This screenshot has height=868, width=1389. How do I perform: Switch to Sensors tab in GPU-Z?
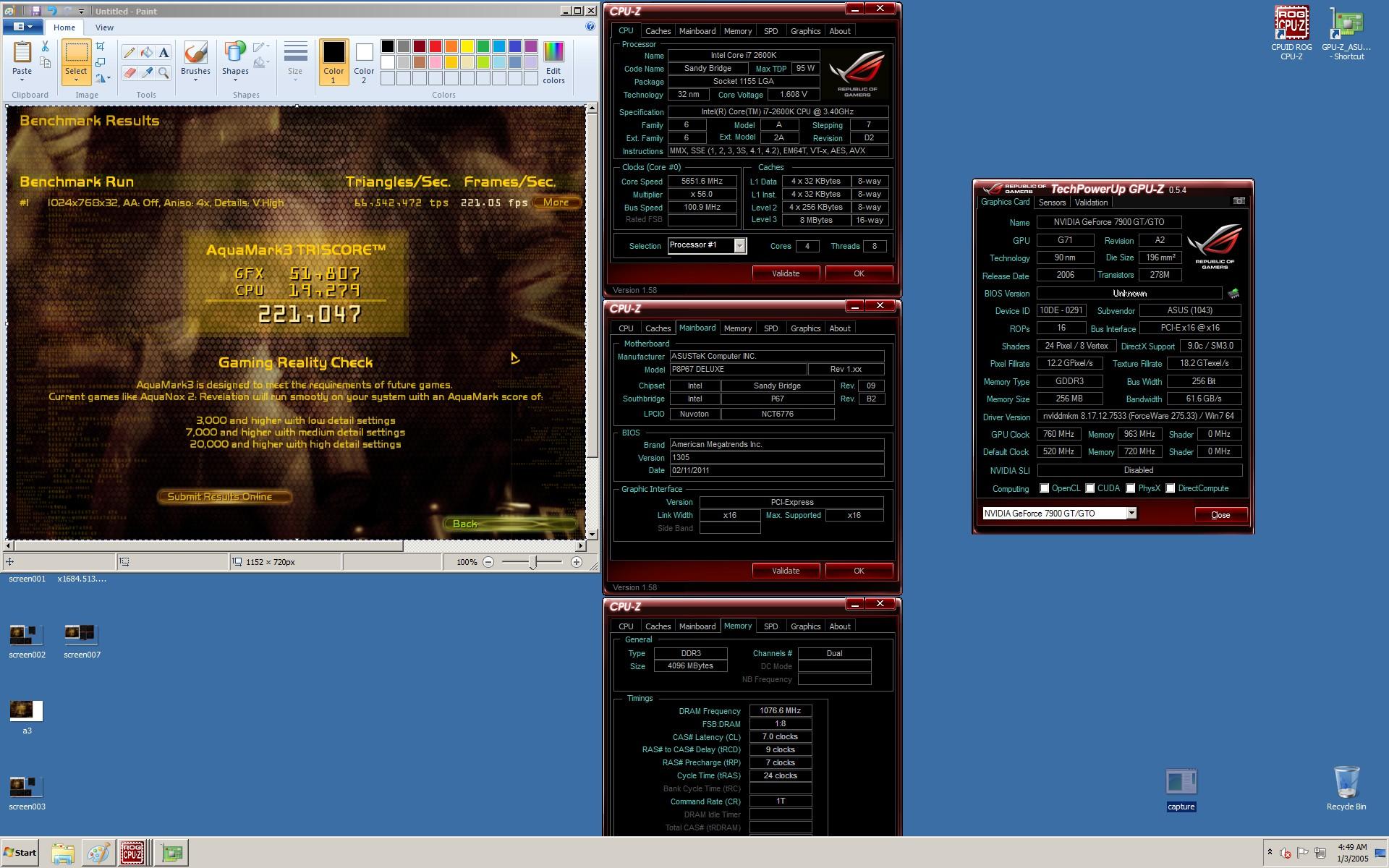(1052, 203)
